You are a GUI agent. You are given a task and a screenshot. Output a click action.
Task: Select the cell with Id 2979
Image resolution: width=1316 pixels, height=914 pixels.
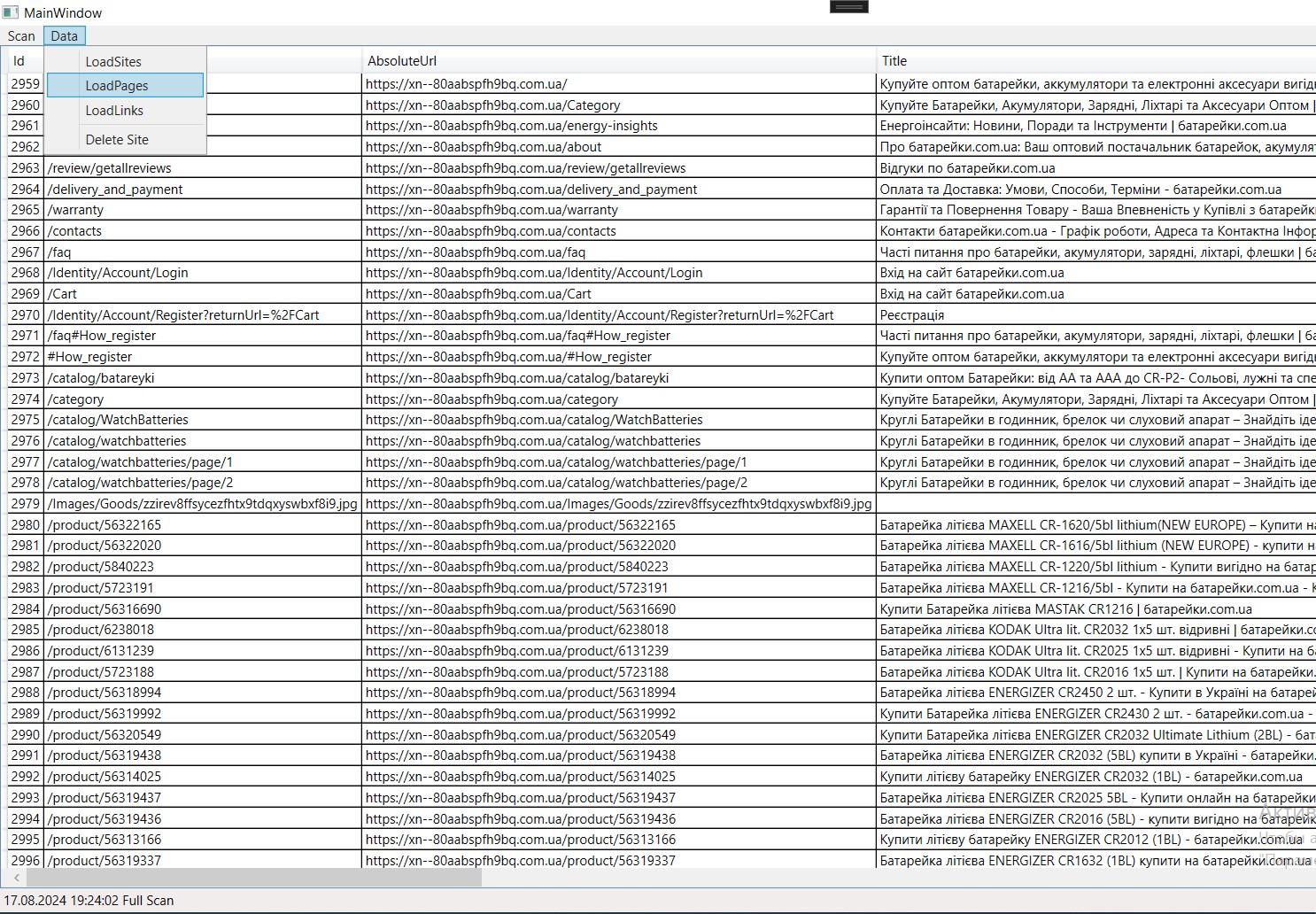pyautogui.click(x=26, y=504)
